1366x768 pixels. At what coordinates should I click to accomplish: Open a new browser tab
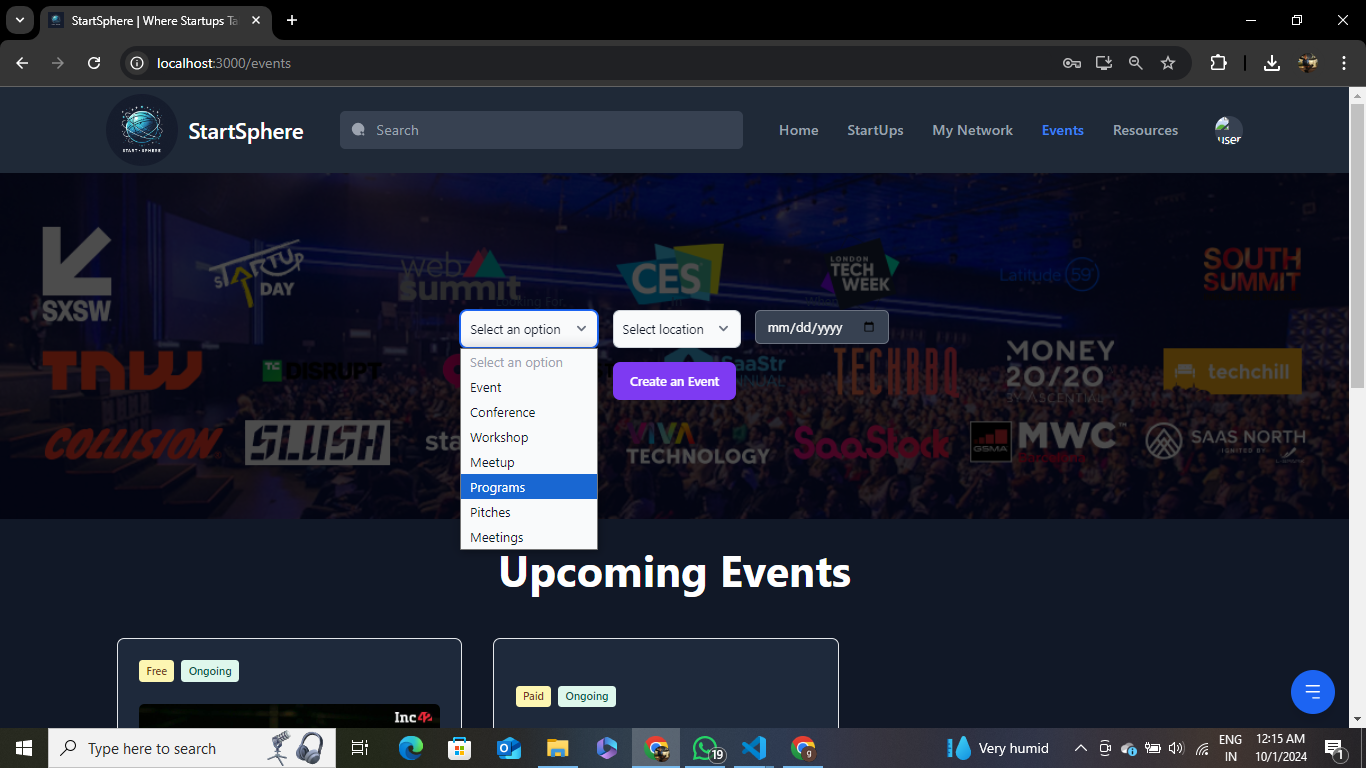point(292,20)
